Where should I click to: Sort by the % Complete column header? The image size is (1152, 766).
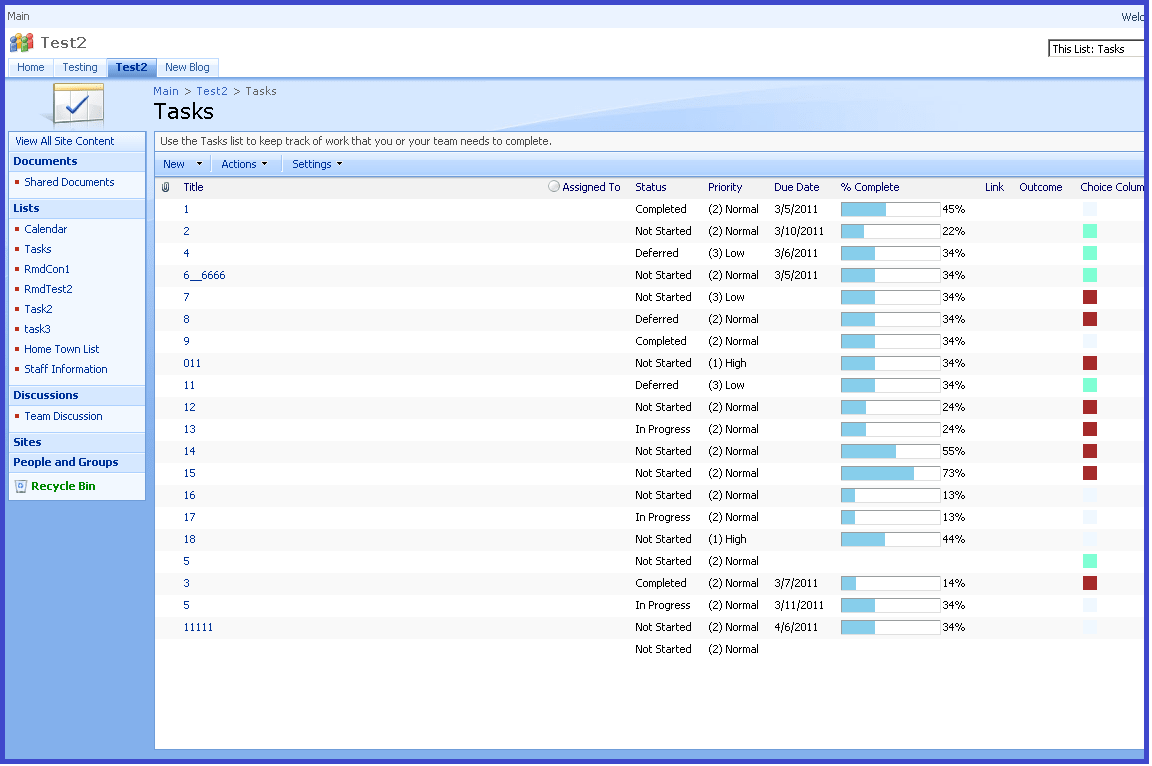click(870, 187)
